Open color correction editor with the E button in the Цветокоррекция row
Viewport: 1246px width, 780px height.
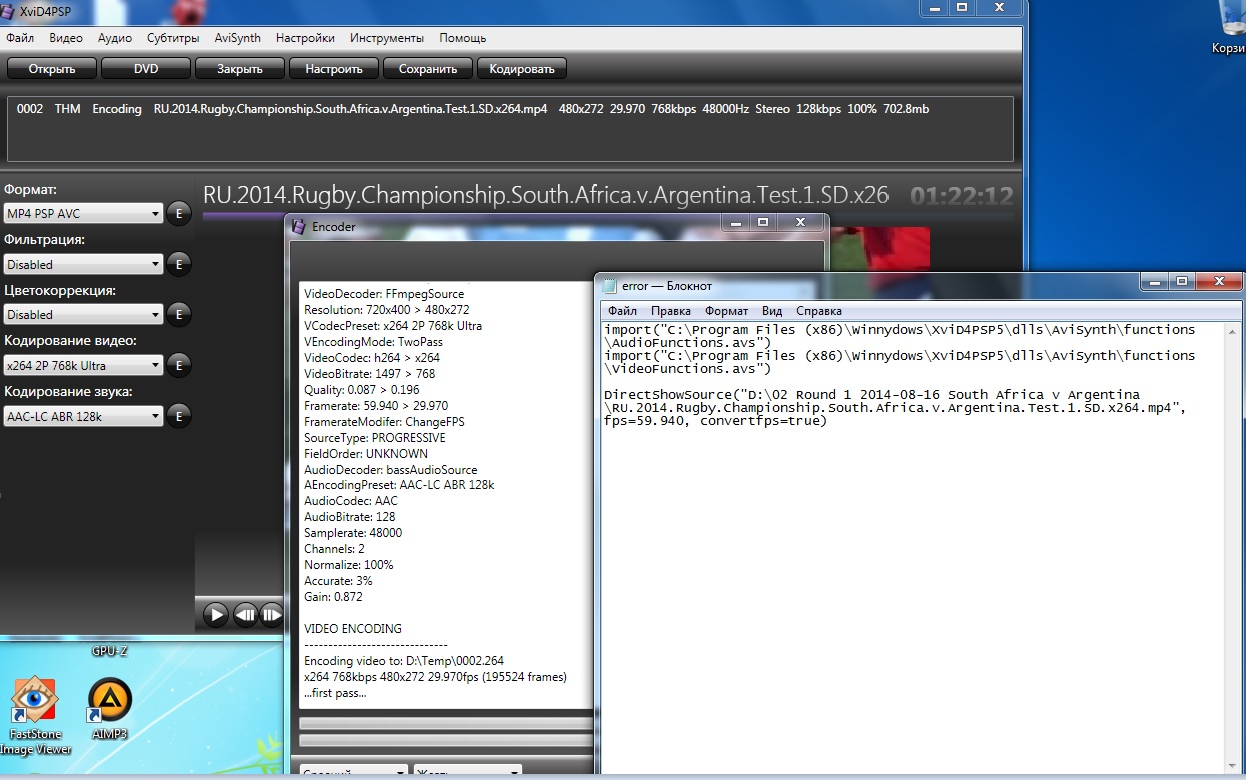click(x=178, y=314)
